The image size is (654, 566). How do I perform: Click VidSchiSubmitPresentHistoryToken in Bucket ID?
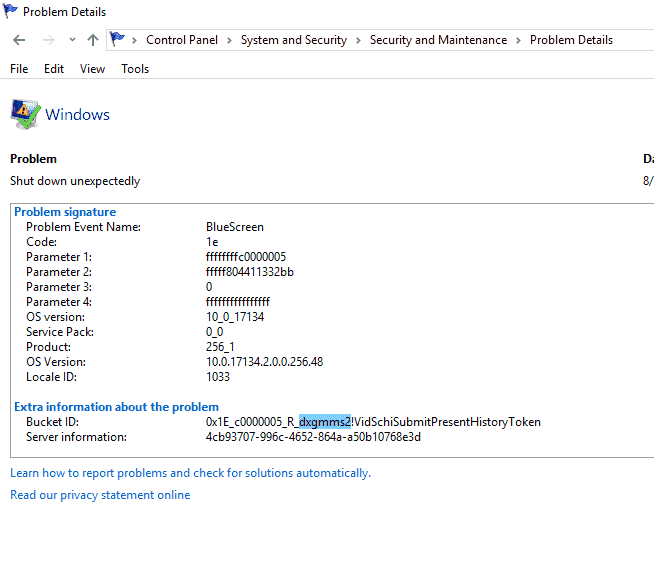click(447, 422)
